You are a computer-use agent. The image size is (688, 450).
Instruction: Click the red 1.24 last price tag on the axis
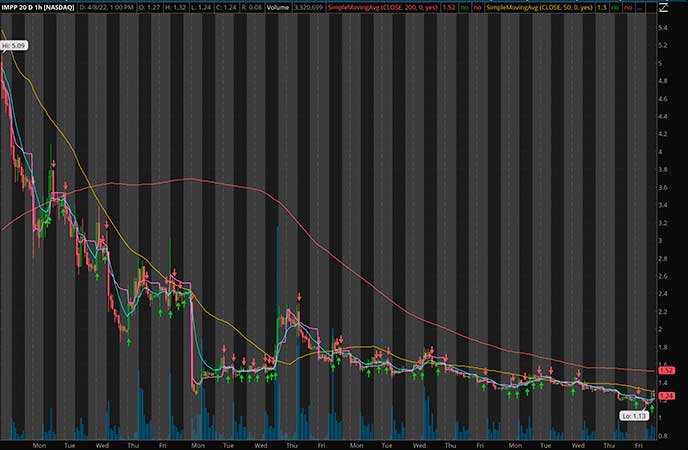coord(667,396)
